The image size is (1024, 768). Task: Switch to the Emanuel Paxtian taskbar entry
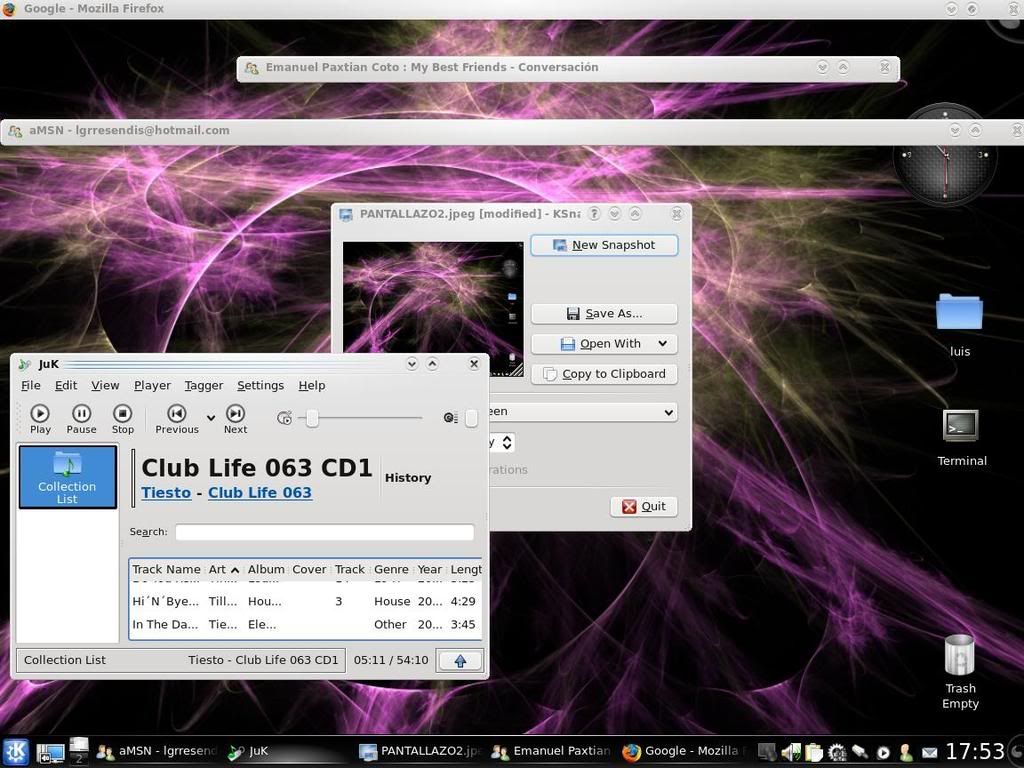click(552, 752)
